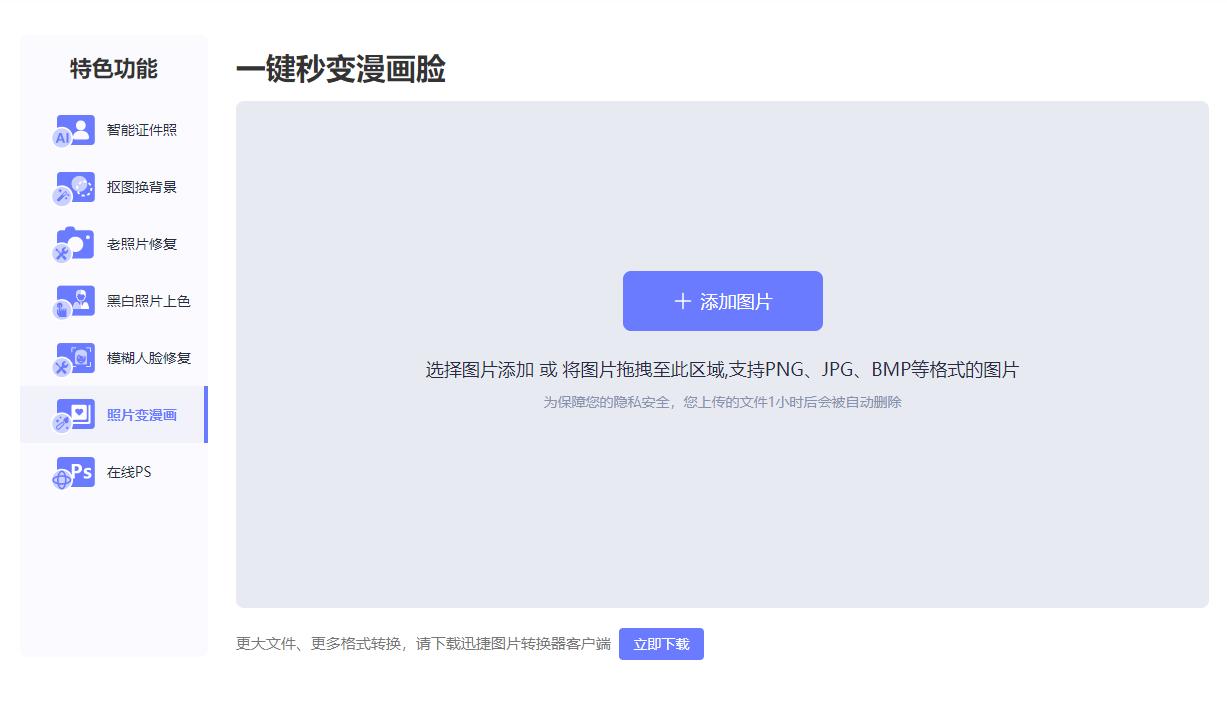Image resolution: width=1227 pixels, height=703 pixels.
Task: Click the 添加图片 upload button
Action: point(722,300)
